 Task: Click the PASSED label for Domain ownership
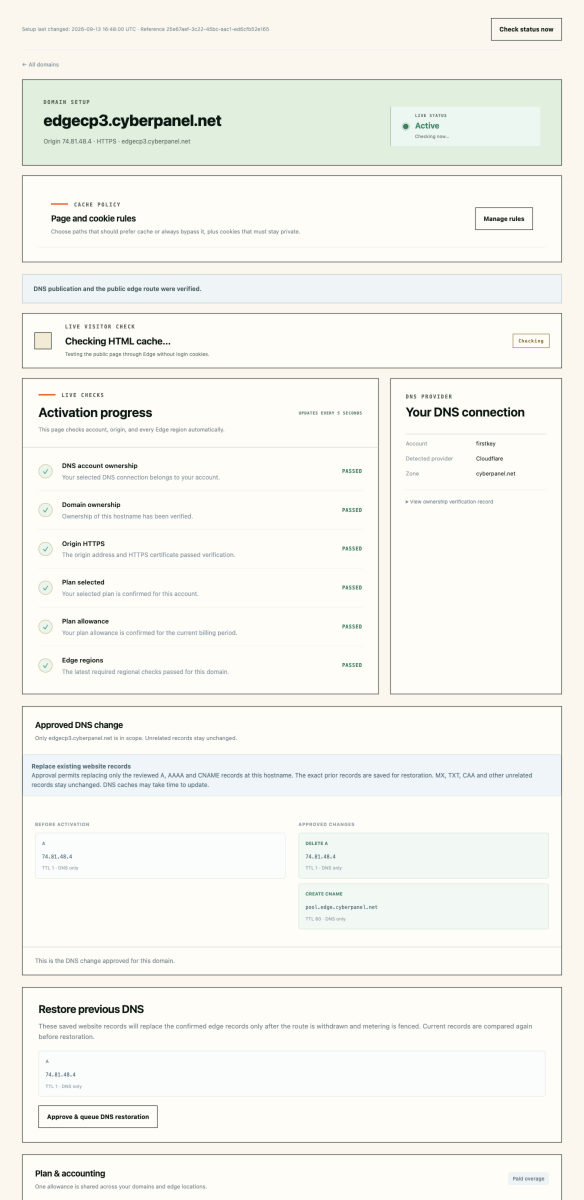(x=352, y=510)
